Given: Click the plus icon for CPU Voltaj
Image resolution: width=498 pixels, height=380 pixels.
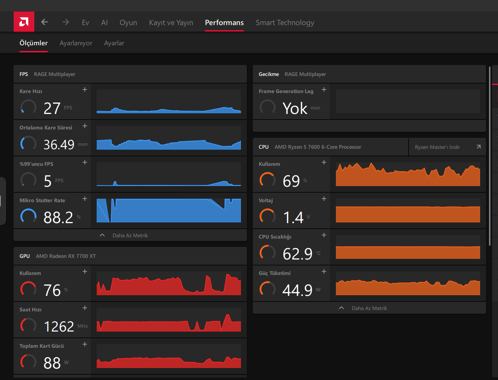Looking at the screenshot, I should pyautogui.click(x=324, y=199).
